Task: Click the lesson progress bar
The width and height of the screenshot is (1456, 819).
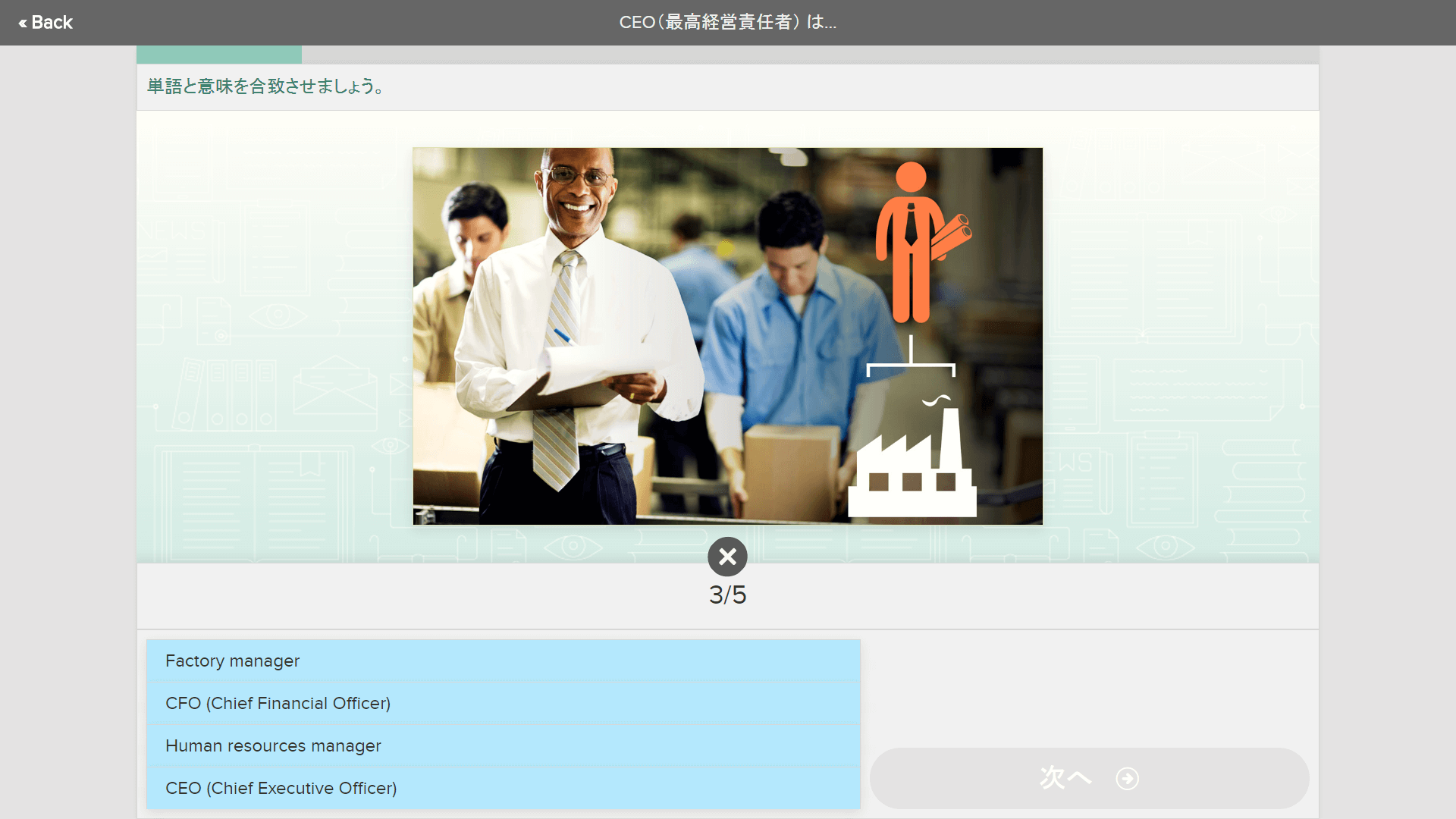Action: click(727, 55)
